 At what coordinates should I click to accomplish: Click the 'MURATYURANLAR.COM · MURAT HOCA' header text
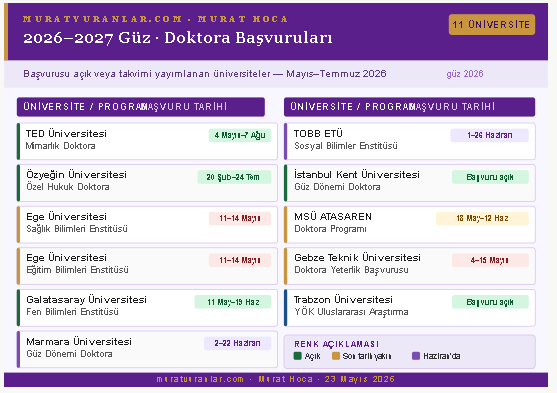(x=155, y=19)
